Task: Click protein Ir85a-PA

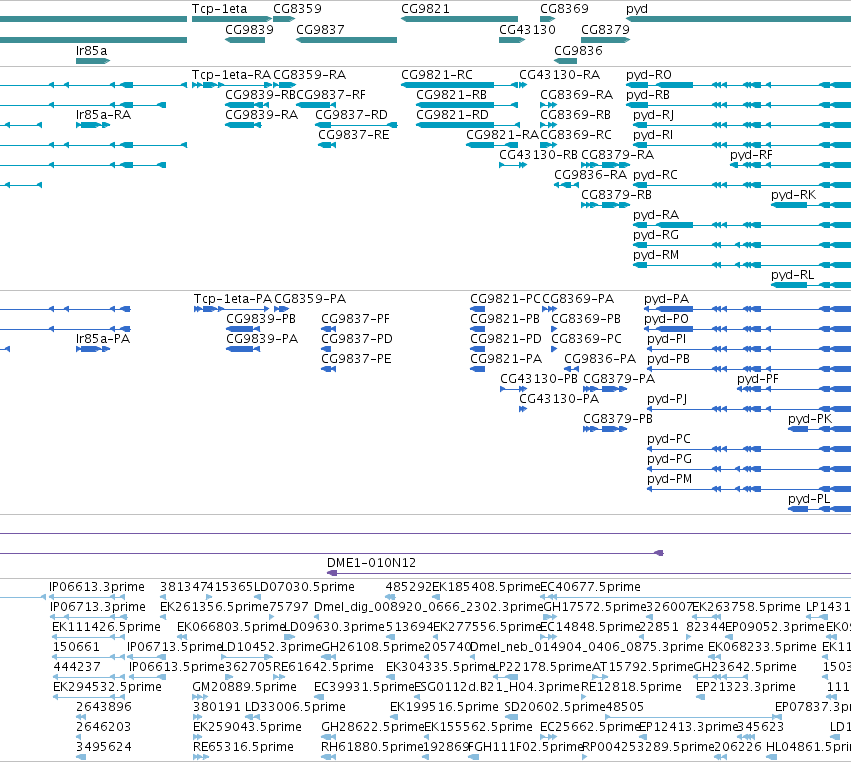Action: pos(103,339)
